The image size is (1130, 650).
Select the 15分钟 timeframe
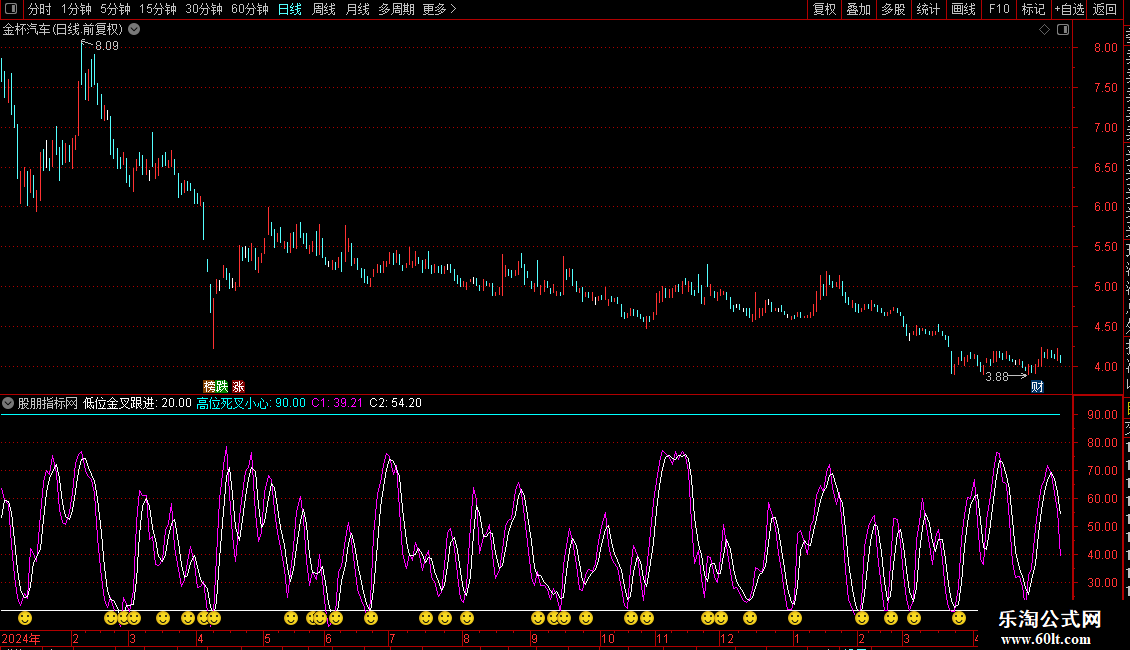pos(158,9)
